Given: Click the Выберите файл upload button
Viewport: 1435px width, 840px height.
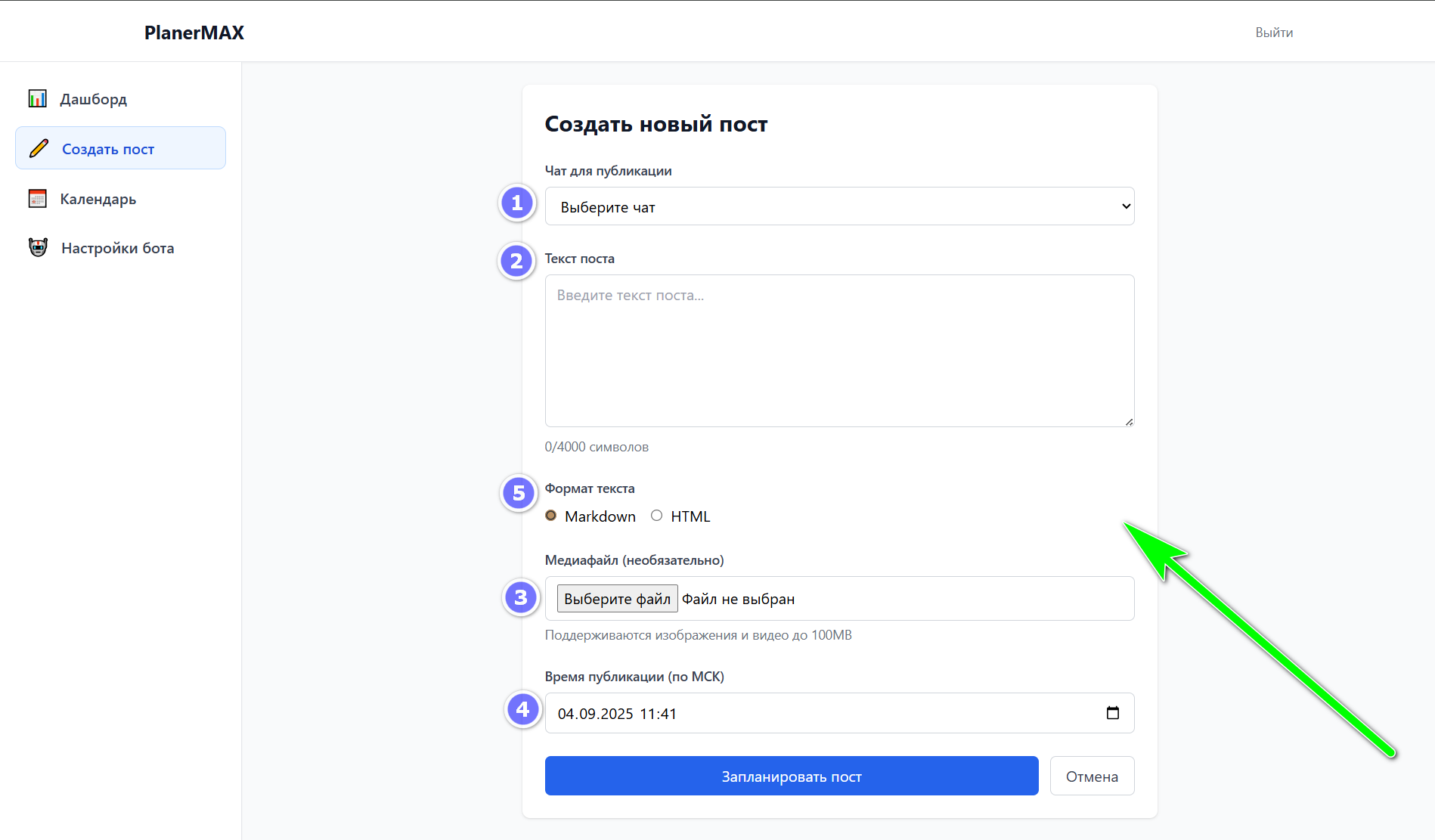Looking at the screenshot, I should point(617,599).
